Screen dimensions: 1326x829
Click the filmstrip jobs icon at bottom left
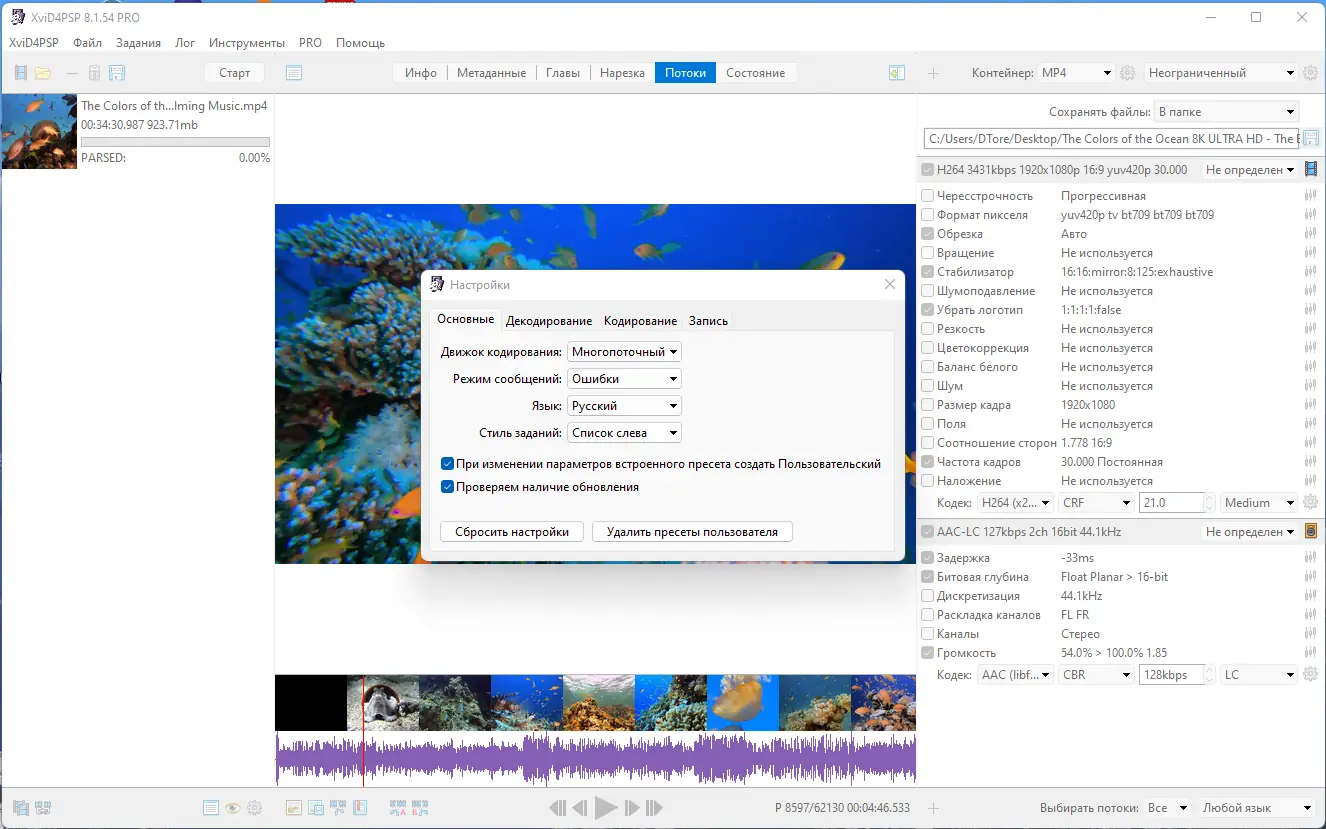pos(20,806)
